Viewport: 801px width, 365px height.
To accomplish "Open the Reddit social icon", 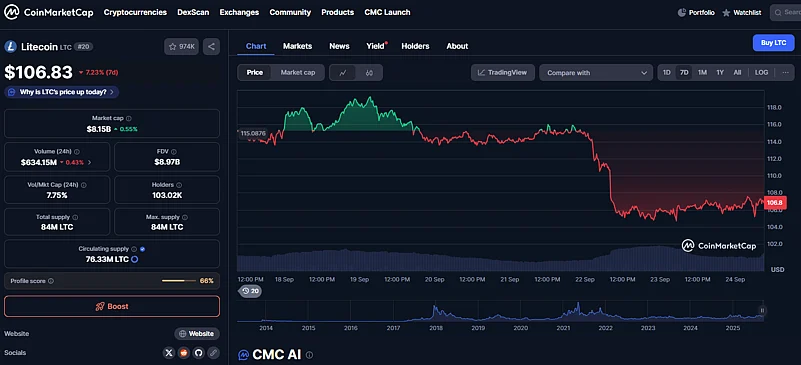I will tap(184, 352).
